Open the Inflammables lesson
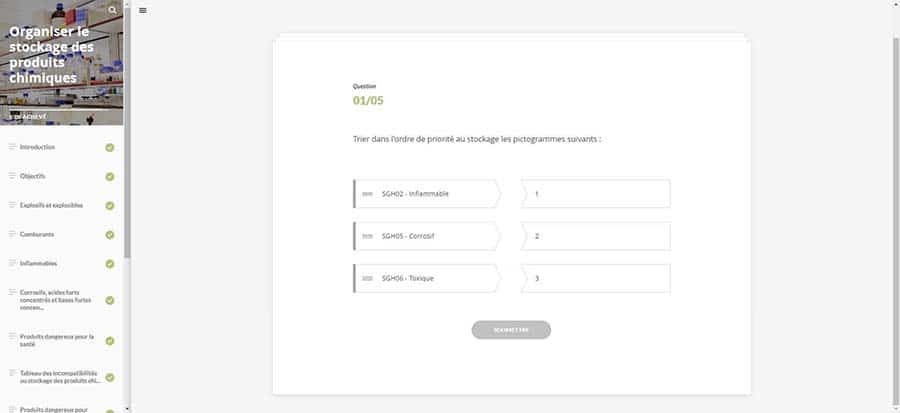This screenshot has width=900, height=413. click(38, 263)
